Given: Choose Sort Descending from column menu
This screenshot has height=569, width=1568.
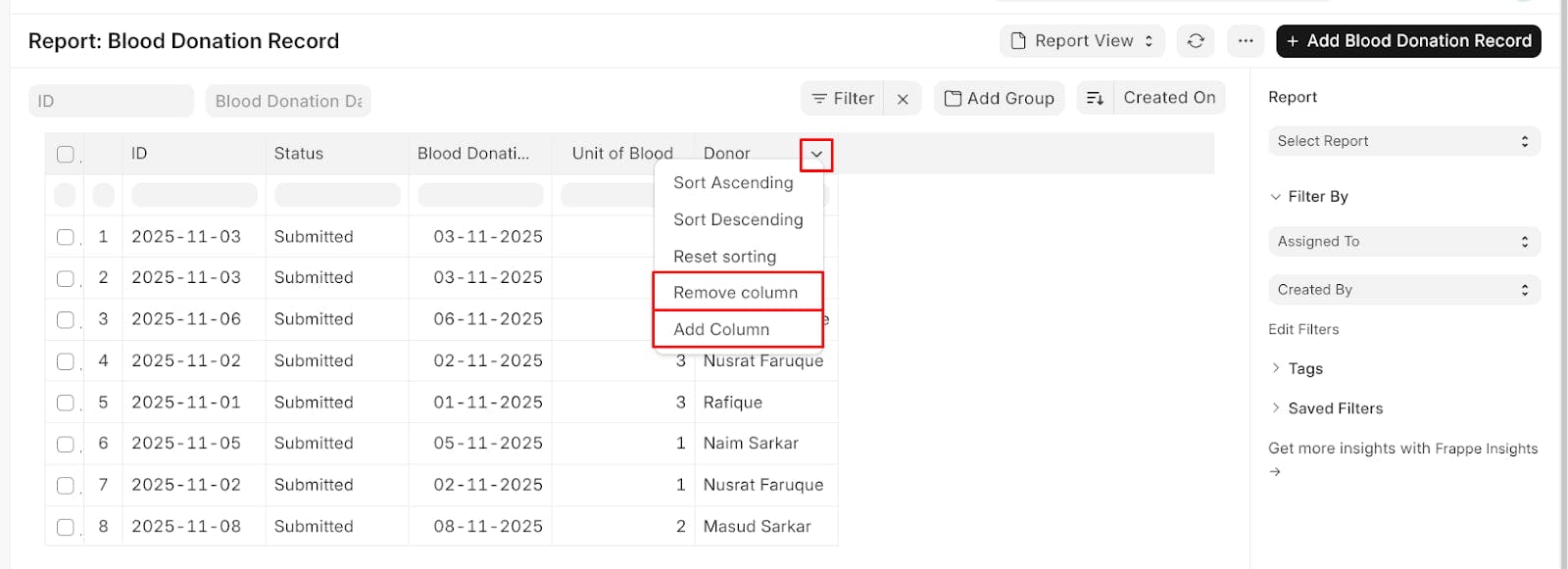Looking at the screenshot, I should [738, 220].
